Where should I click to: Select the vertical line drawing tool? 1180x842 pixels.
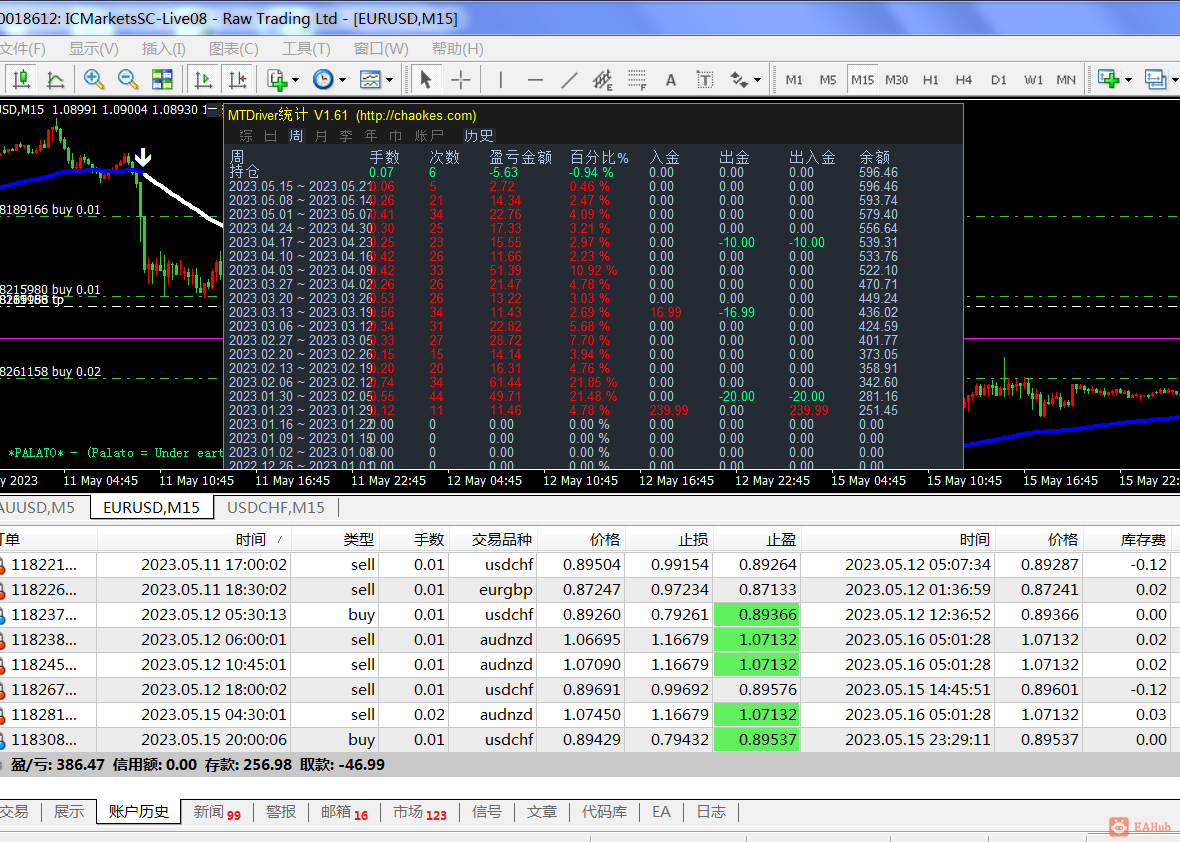[501, 80]
